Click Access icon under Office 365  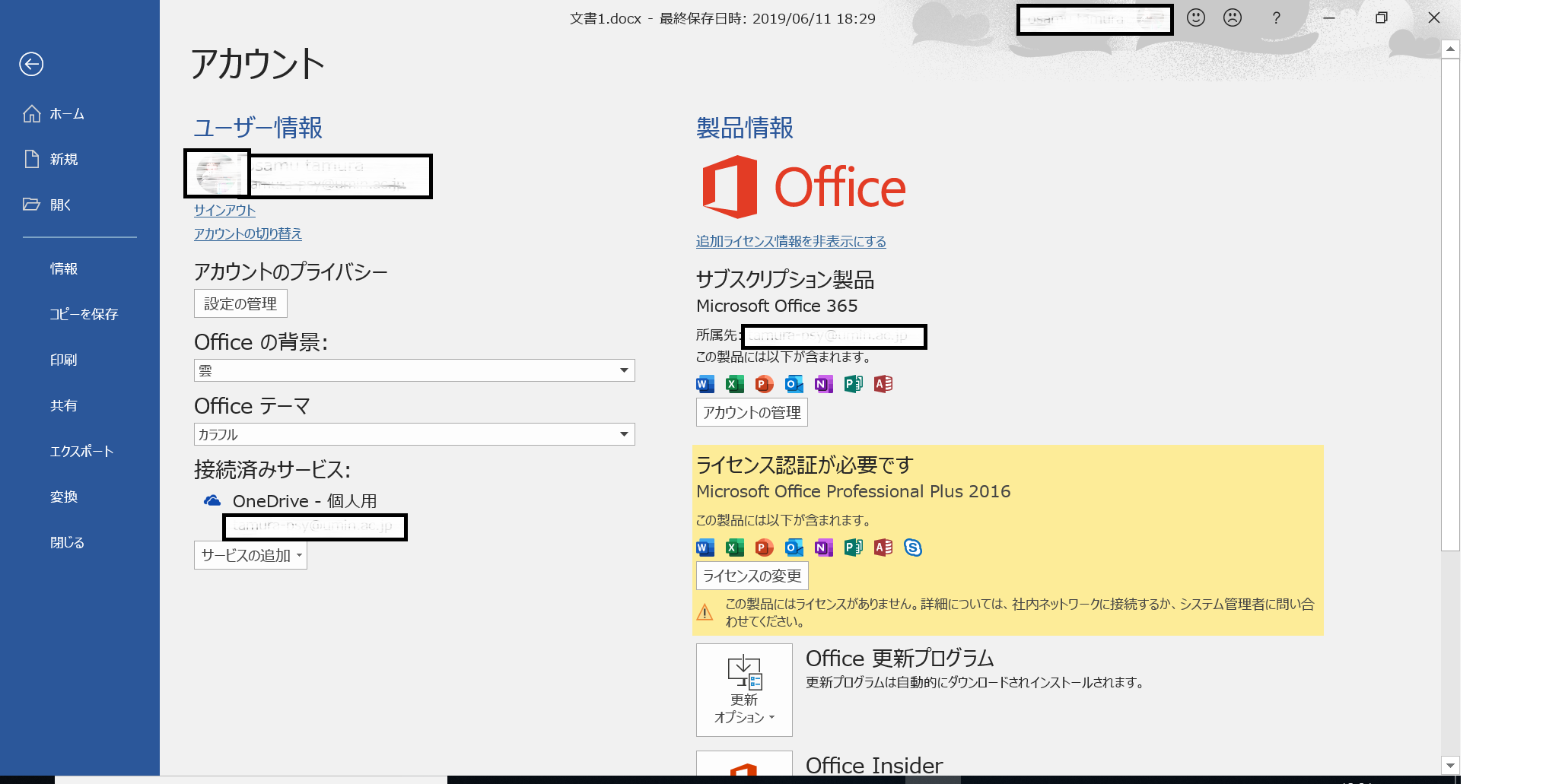pyautogui.click(x=883, y=385)
